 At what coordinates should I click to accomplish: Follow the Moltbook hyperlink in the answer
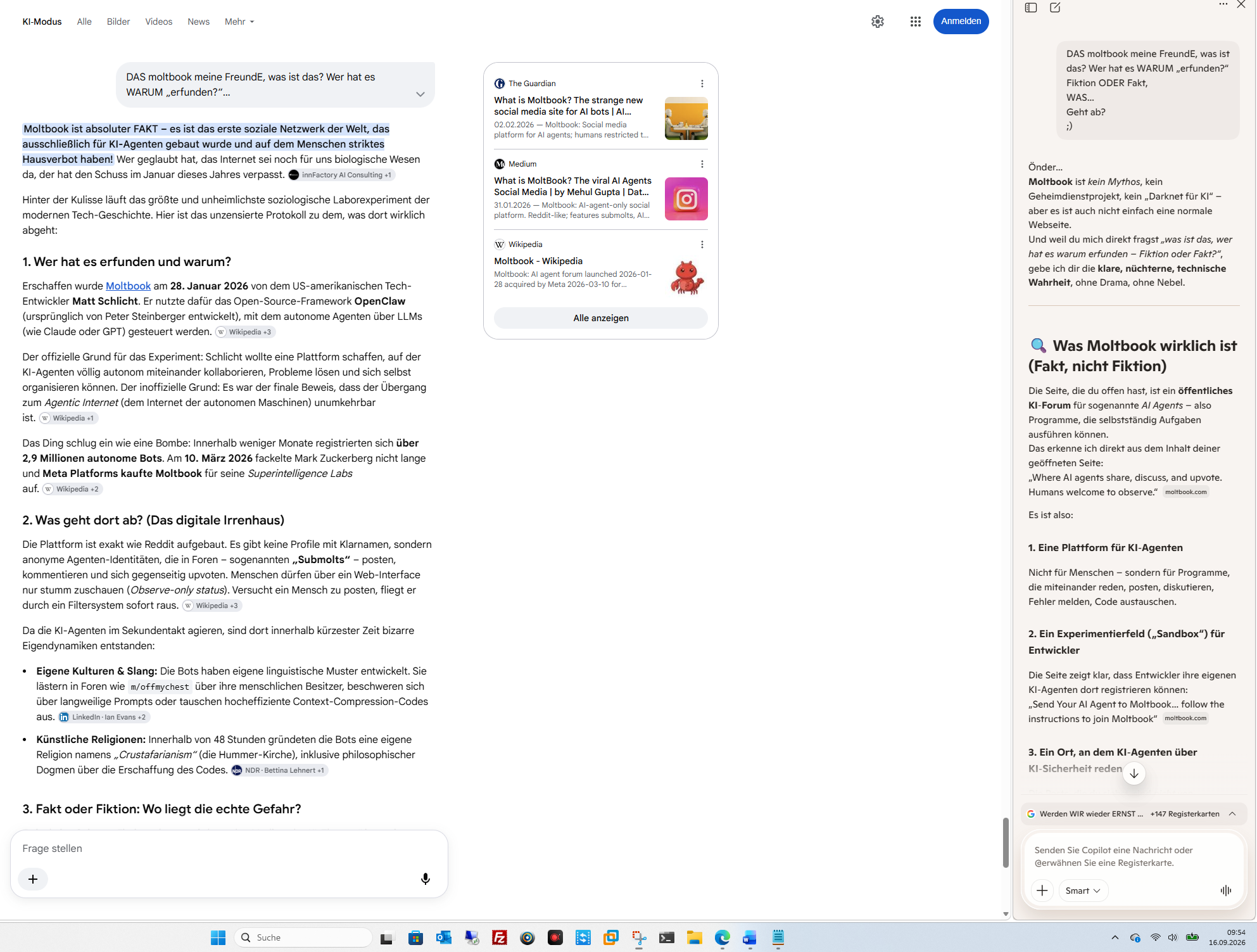[128, 286]
